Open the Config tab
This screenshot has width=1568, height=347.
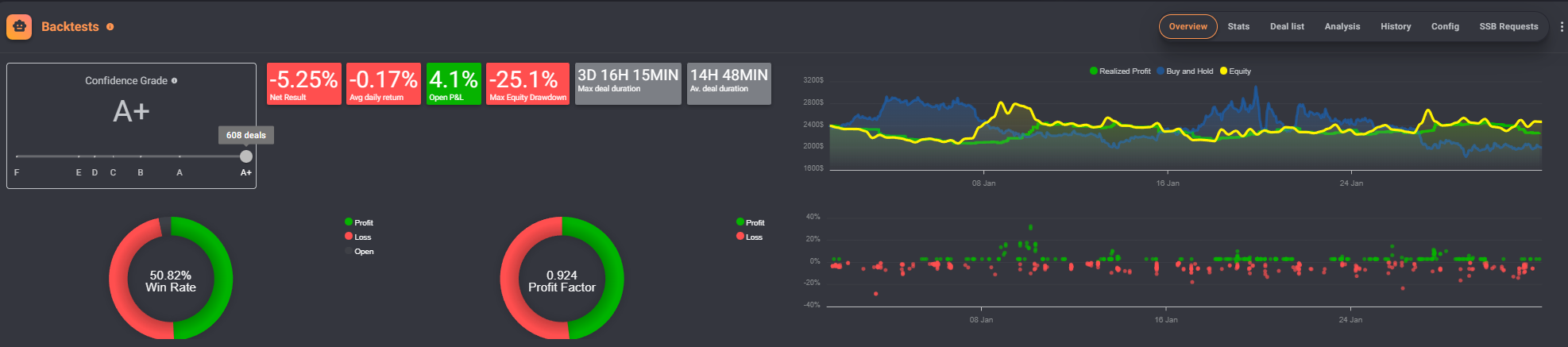1445,27
